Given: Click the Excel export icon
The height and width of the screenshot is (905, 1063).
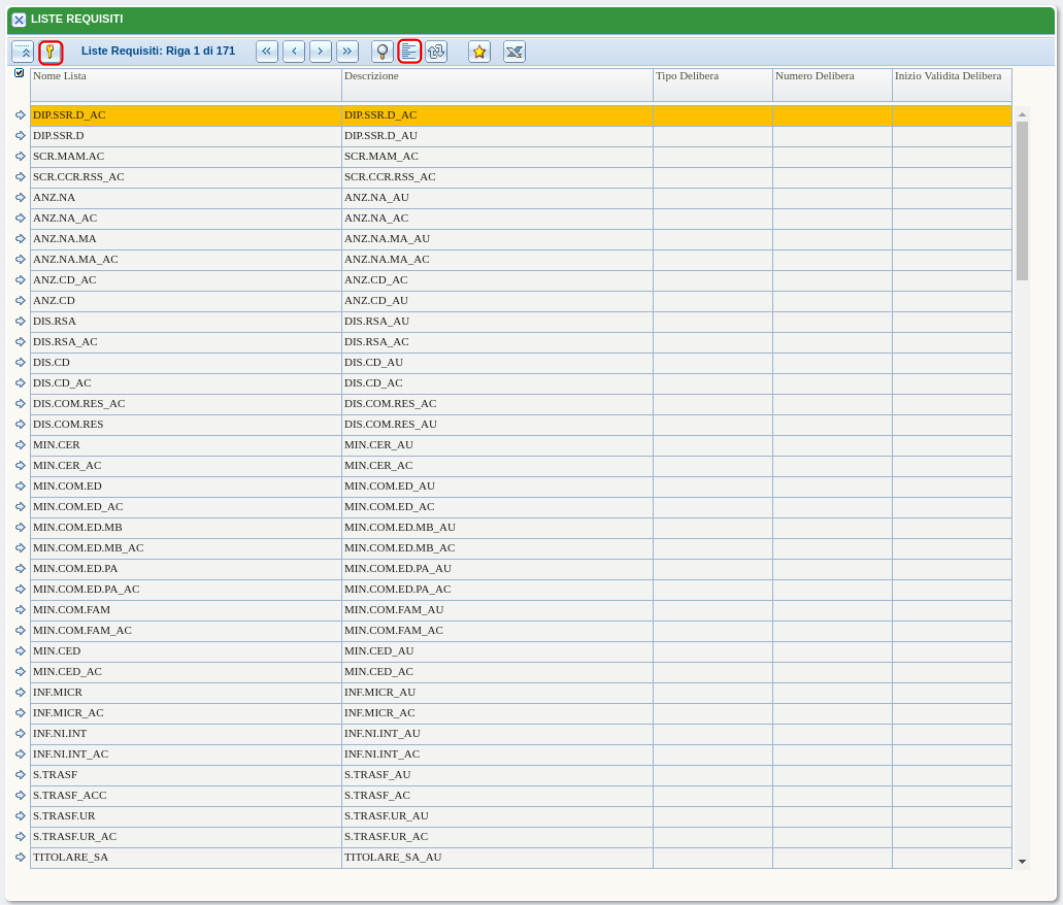Looking at the screenshot, I should [x=514, y=52].
